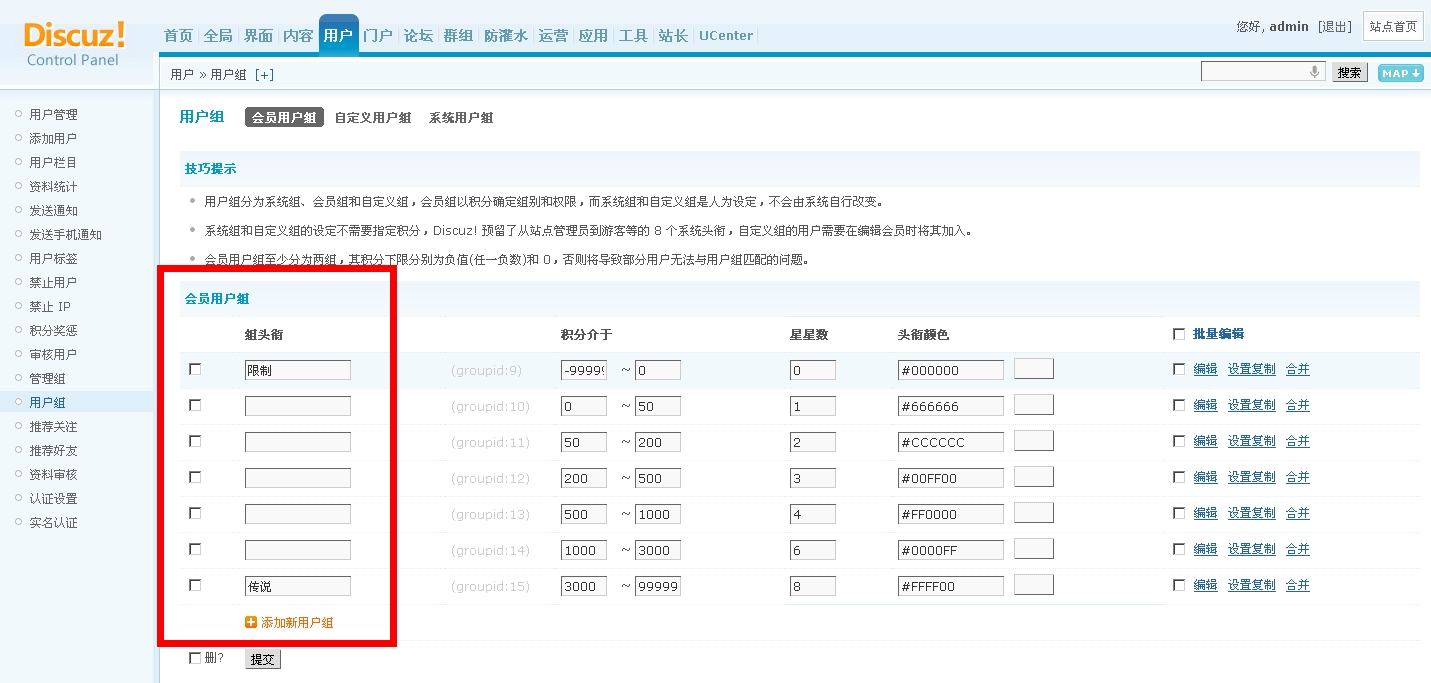Check batch edit box for groupid:9 row

tap(1179, 369)
